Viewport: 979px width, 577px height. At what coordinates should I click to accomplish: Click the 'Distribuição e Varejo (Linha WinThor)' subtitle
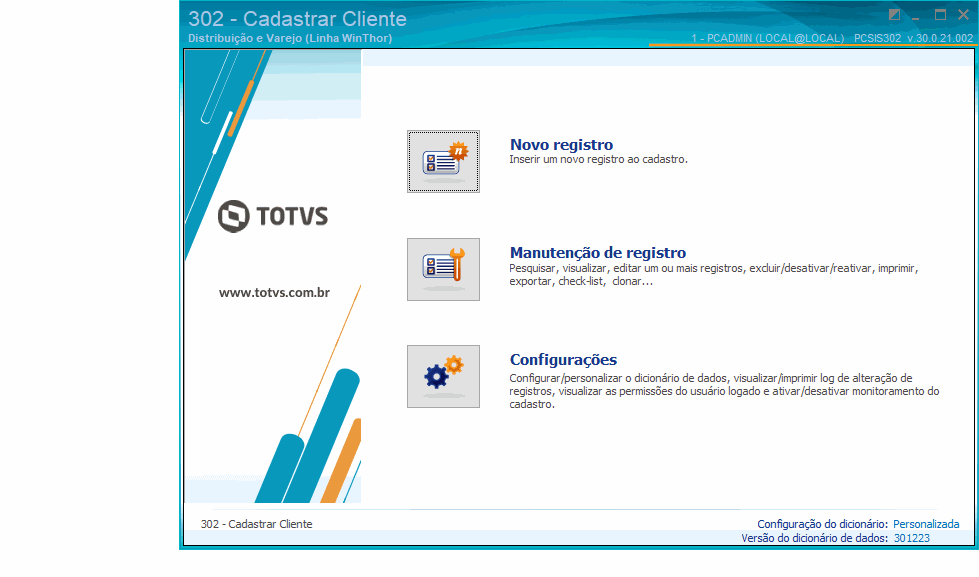(290, 38)
